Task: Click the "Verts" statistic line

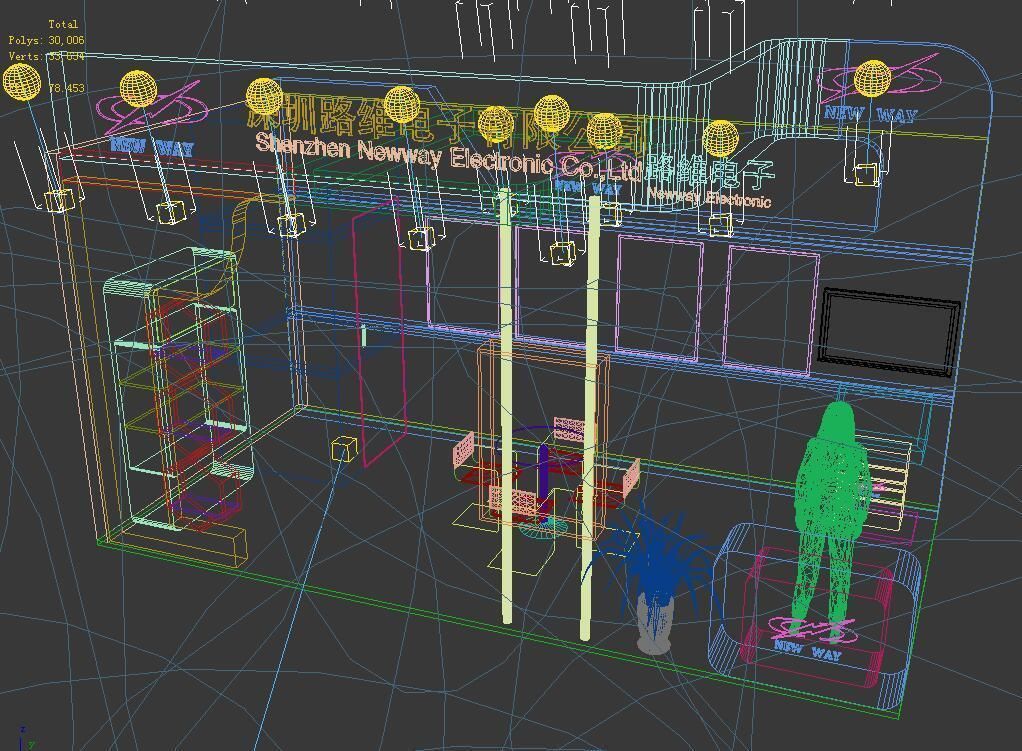Action: (x=46, y=56)
